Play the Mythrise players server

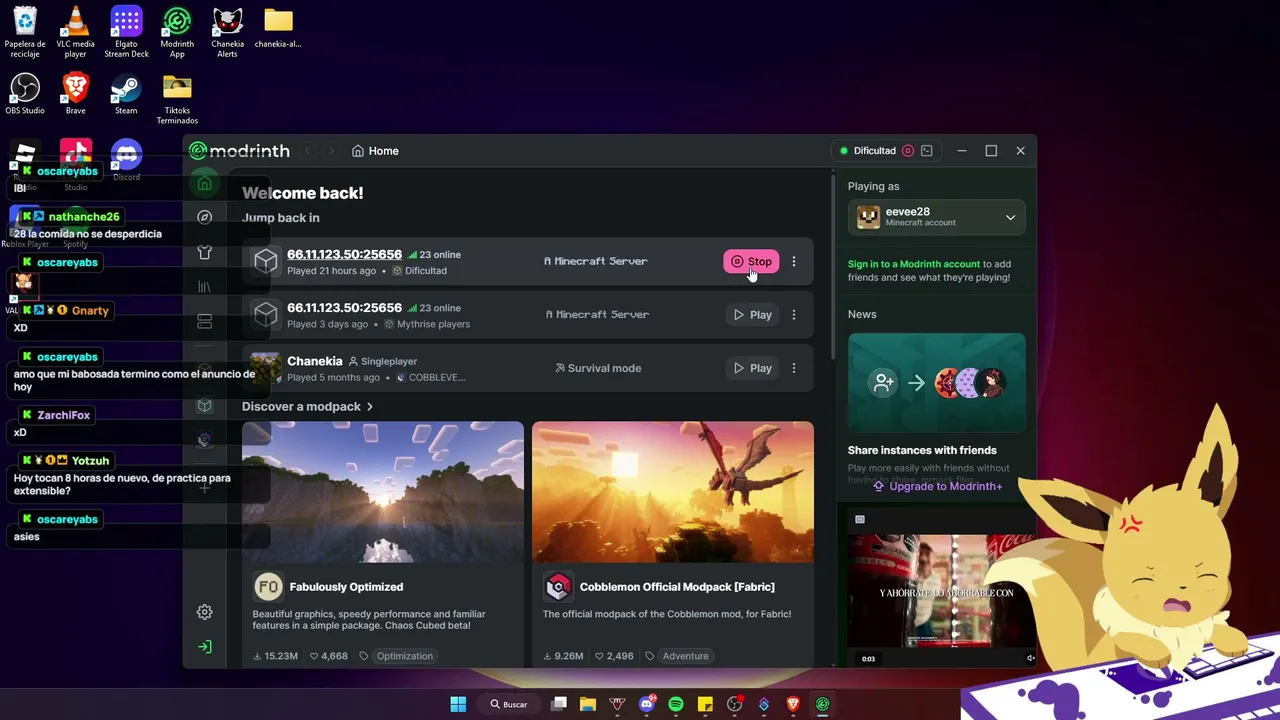pyautogui.click(x=752, y=315)
